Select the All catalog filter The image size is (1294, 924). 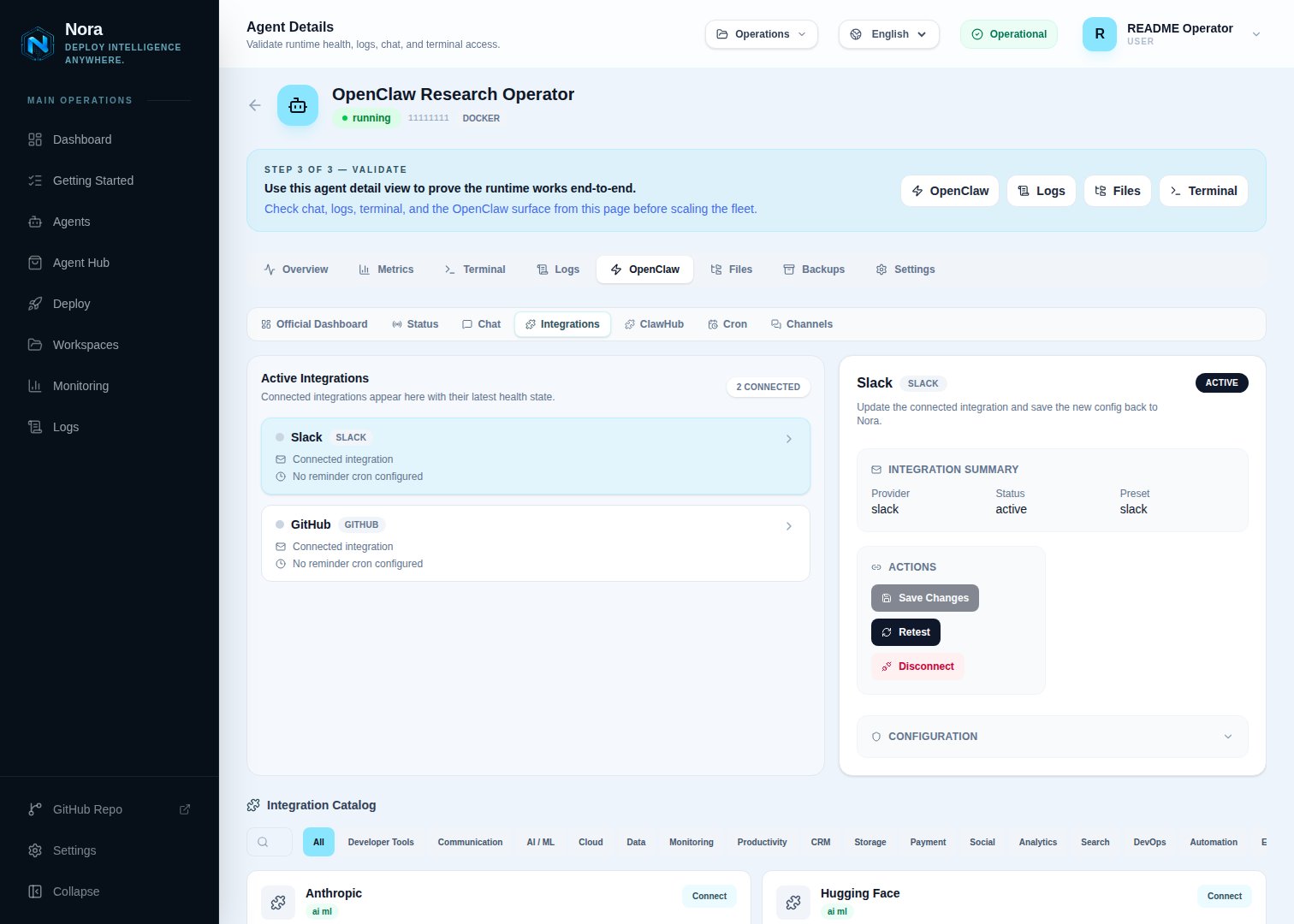pyautogui.click(x=318, y=842)
